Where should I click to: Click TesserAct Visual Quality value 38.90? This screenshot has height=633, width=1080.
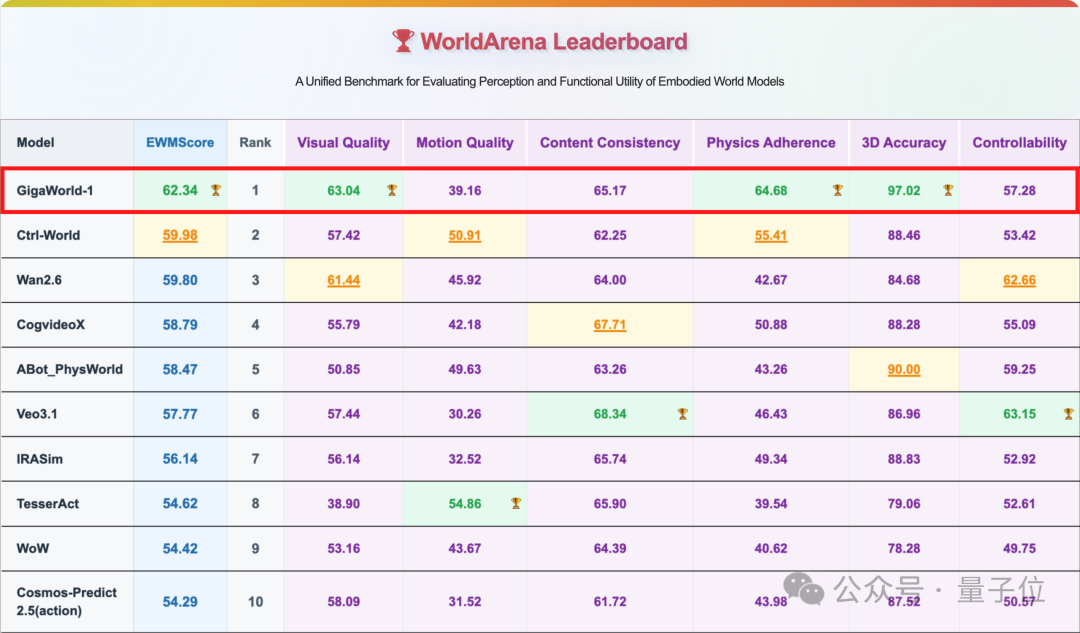(x=343, y=504)
